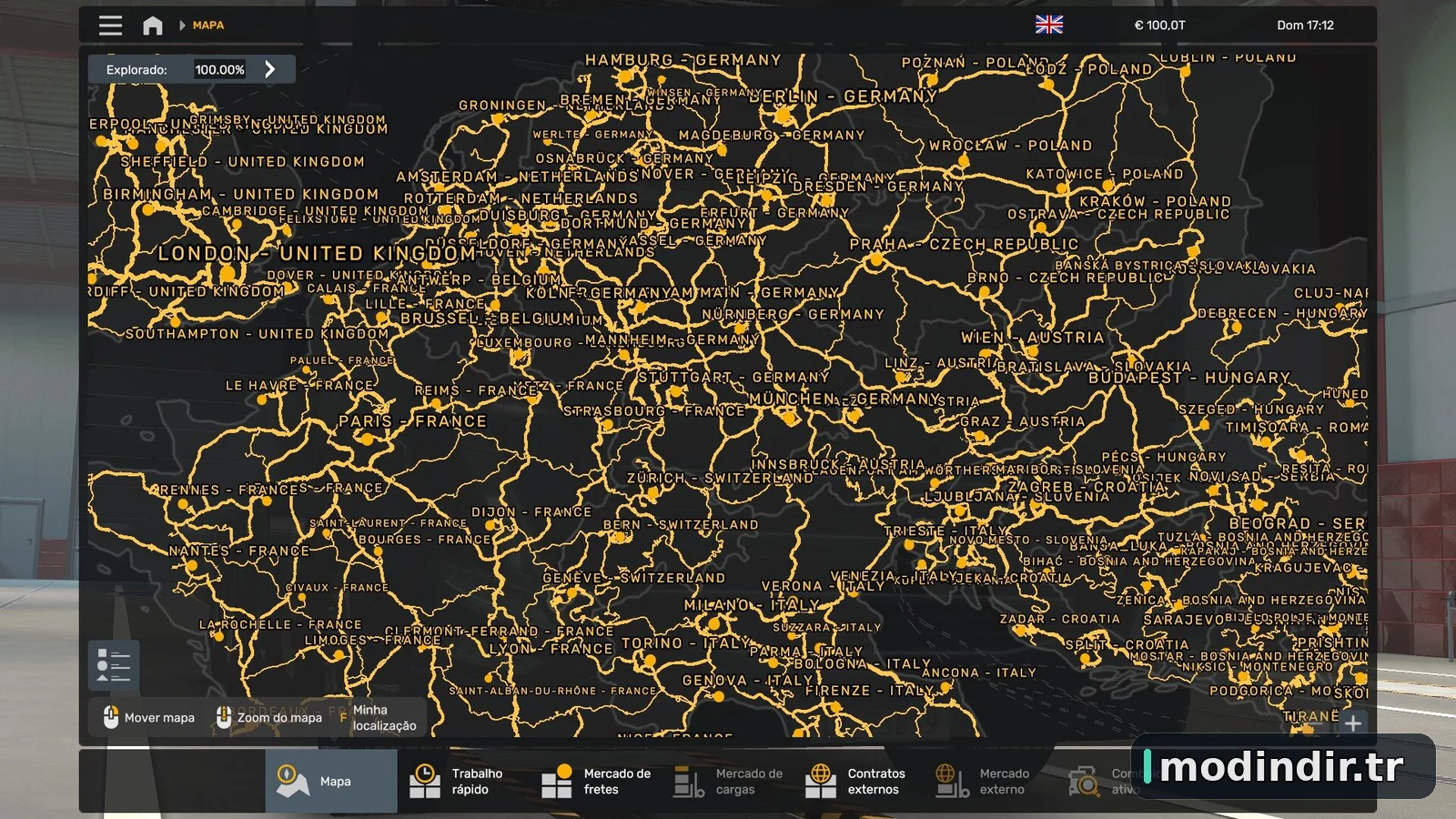Click the TORINO - ITALY map label

(x=686, y=643)
